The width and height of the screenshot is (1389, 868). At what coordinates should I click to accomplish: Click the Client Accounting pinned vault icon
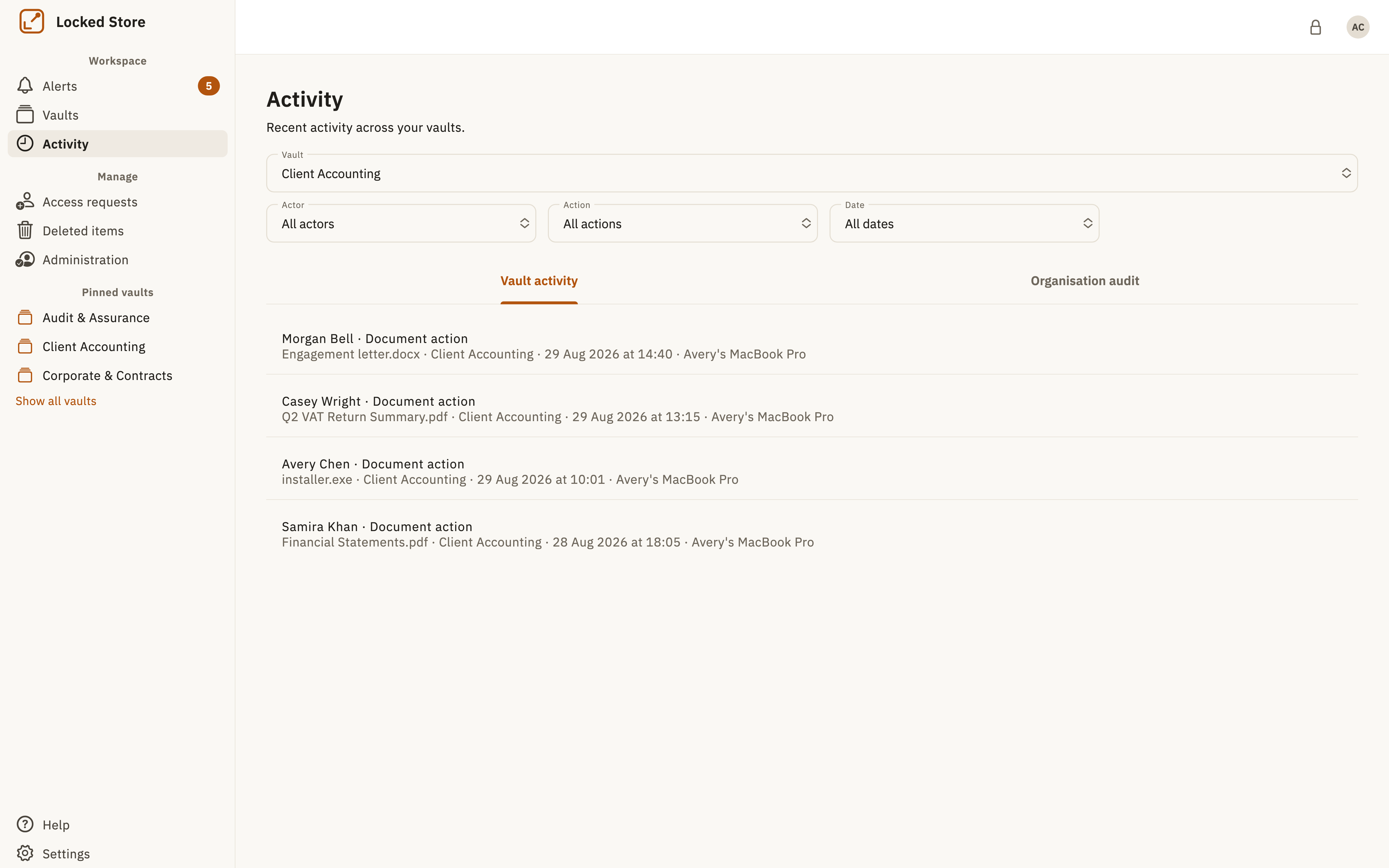coord(25,346)
